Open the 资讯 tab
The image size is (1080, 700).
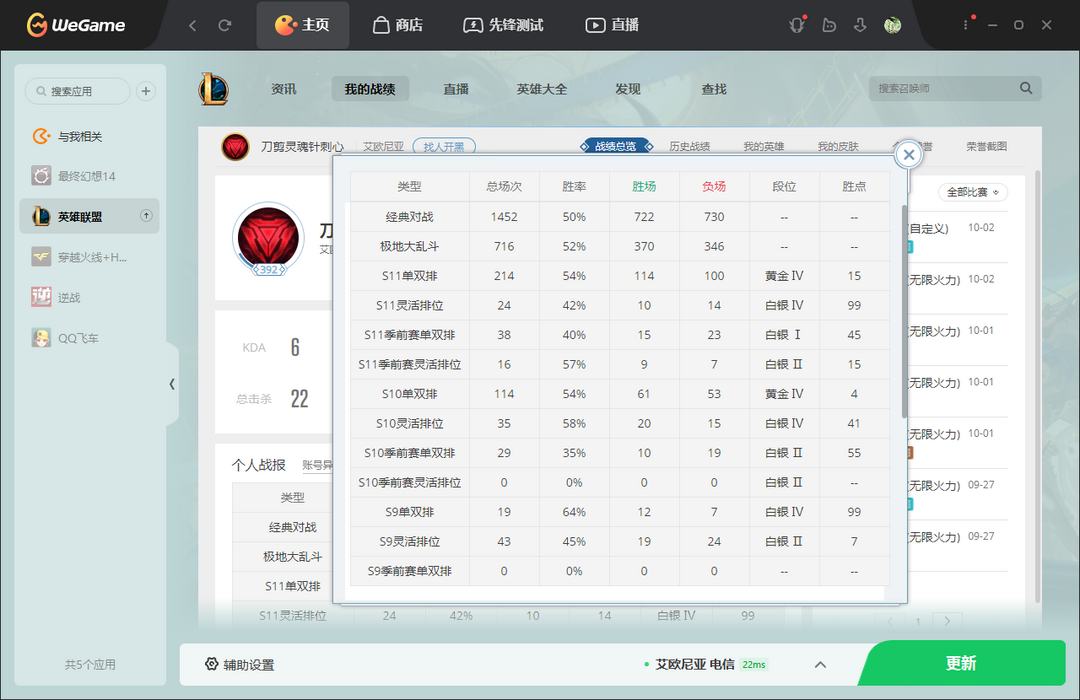tap(283, 89)
